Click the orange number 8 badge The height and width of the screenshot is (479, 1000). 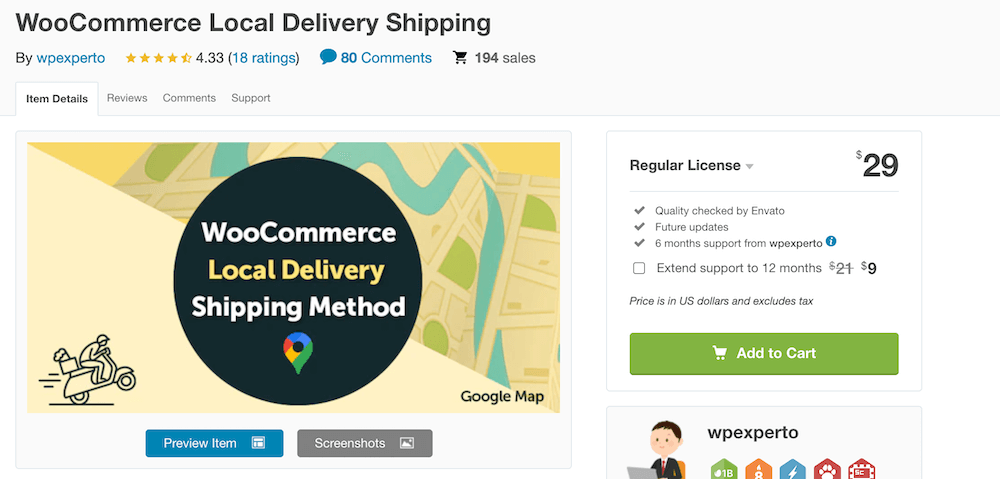(758, 471)
